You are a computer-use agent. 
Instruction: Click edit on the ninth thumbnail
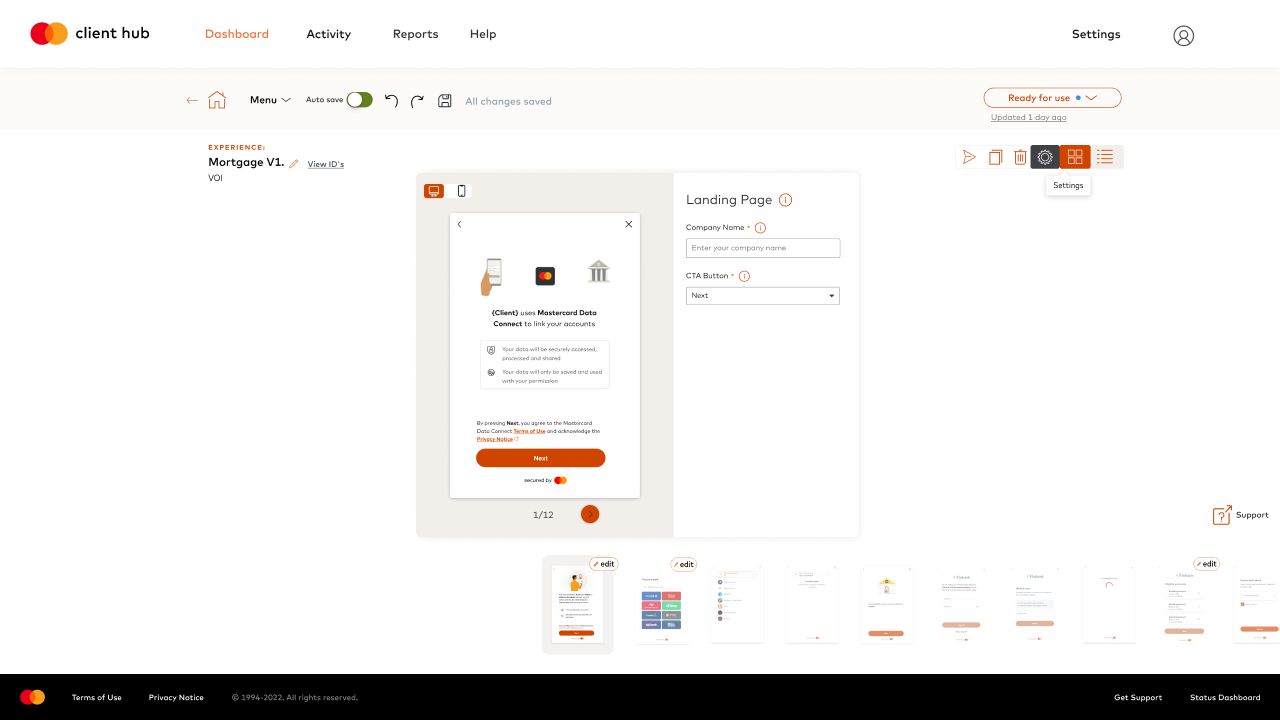(1207, 564)
